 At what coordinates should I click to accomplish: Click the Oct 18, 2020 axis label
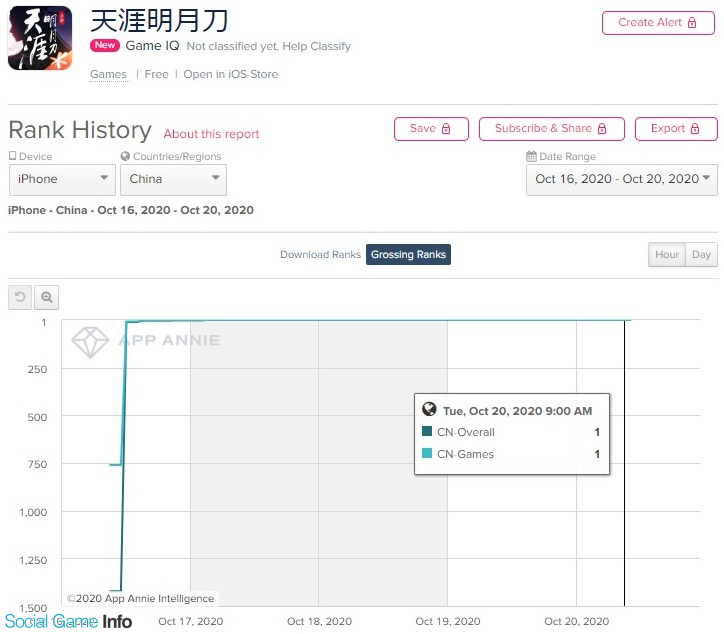point(320,621)
